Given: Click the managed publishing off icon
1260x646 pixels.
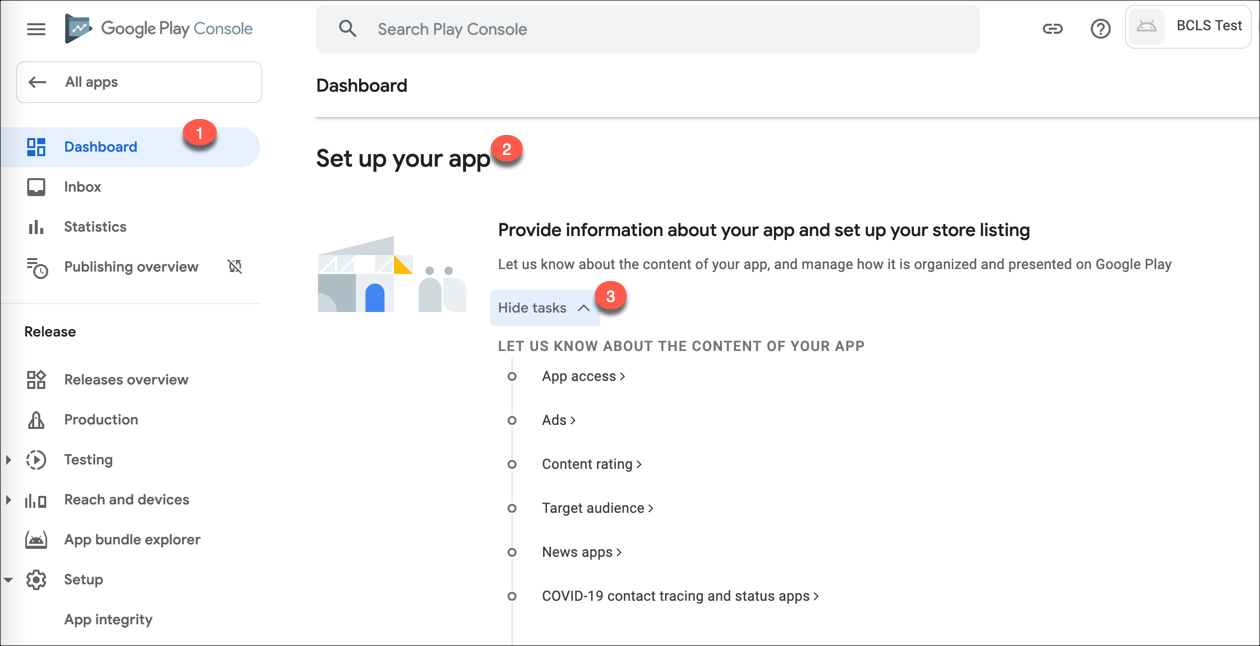Looking at the screenshot, I should click(235, 267).
